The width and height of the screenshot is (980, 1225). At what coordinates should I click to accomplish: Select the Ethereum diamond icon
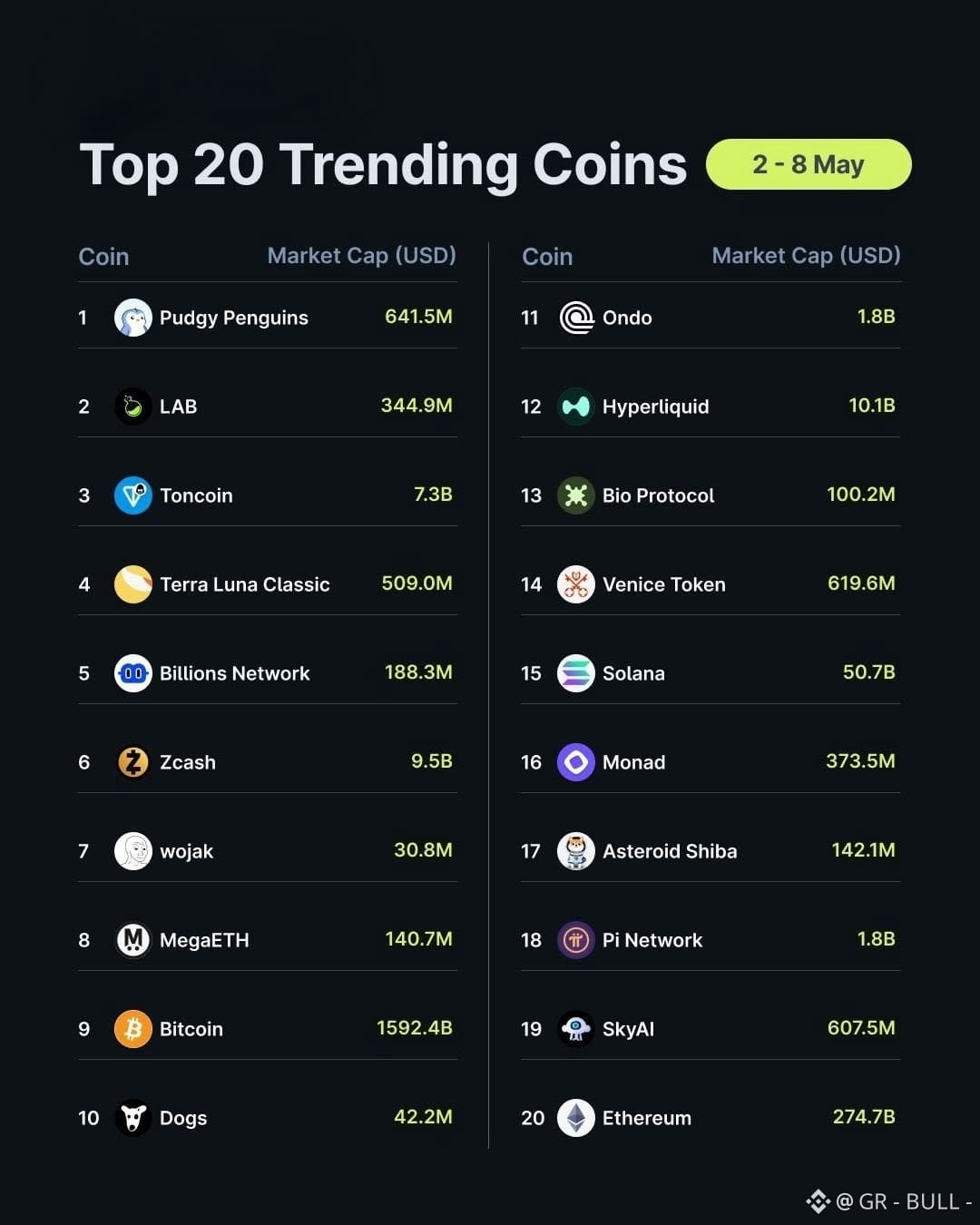(x=576, y=1118)
